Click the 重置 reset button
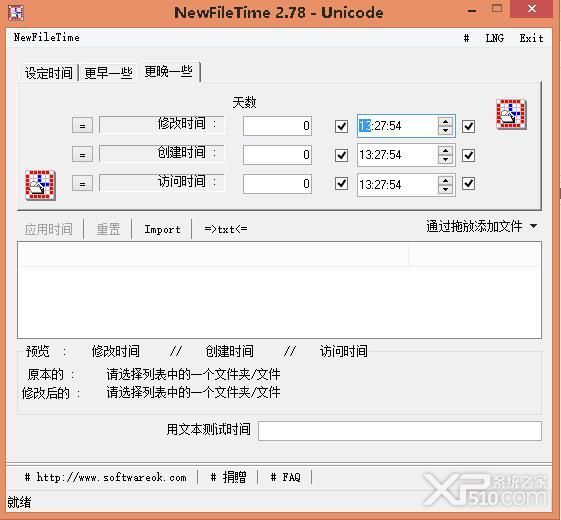The width and height of the screenshot is (561, 520). point(108,229)
